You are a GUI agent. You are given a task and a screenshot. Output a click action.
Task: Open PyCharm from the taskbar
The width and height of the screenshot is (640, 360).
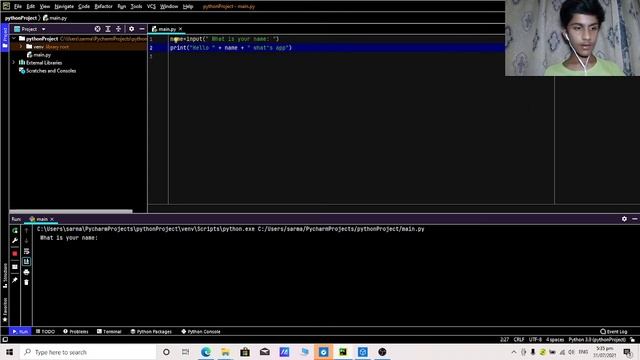tap(343, 352)
